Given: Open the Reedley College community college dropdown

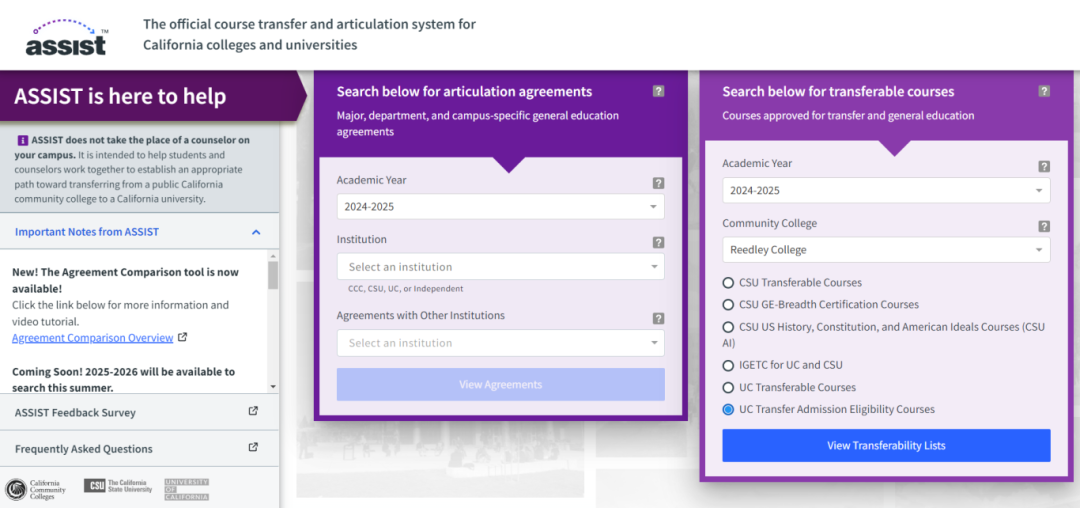Looking at the screenshot, I should [886, 250].
